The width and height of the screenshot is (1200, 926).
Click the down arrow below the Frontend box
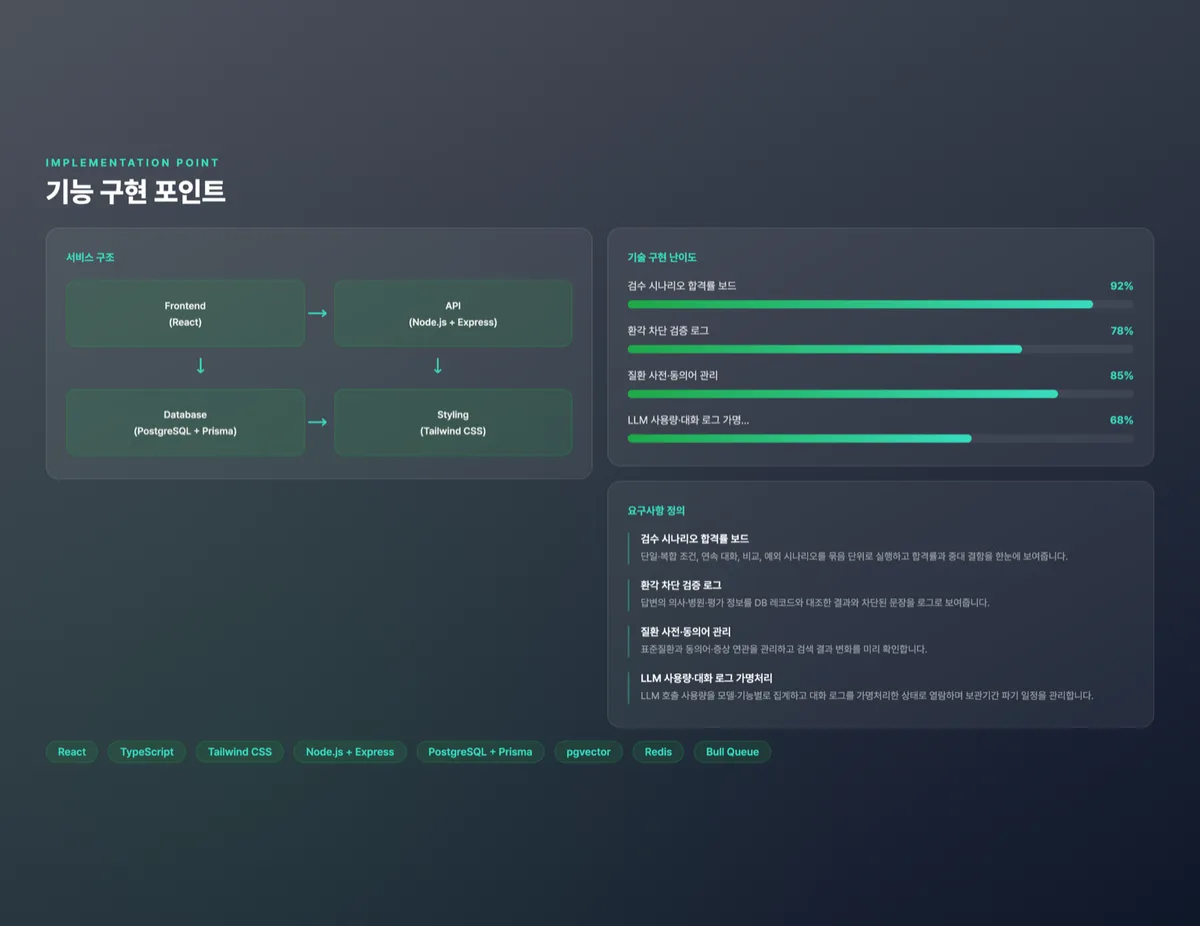click(200, 366)
